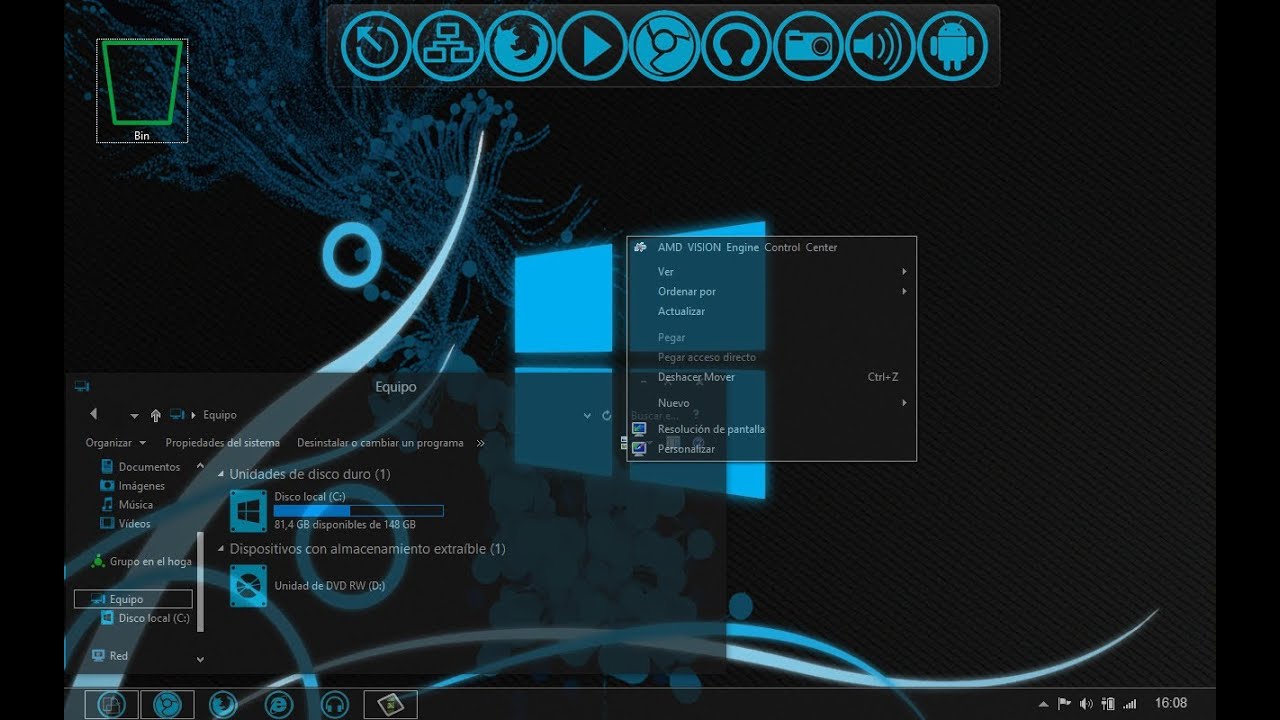Open the headphones dock icon

point(736,45)
